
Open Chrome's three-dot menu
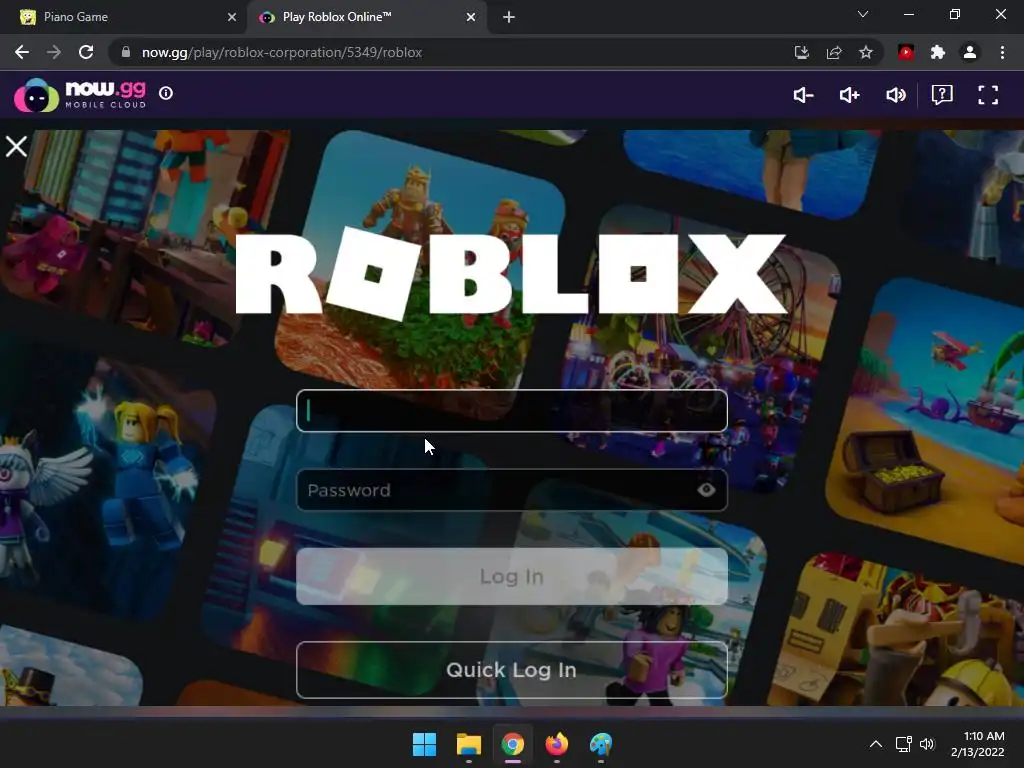point(1002,52)
